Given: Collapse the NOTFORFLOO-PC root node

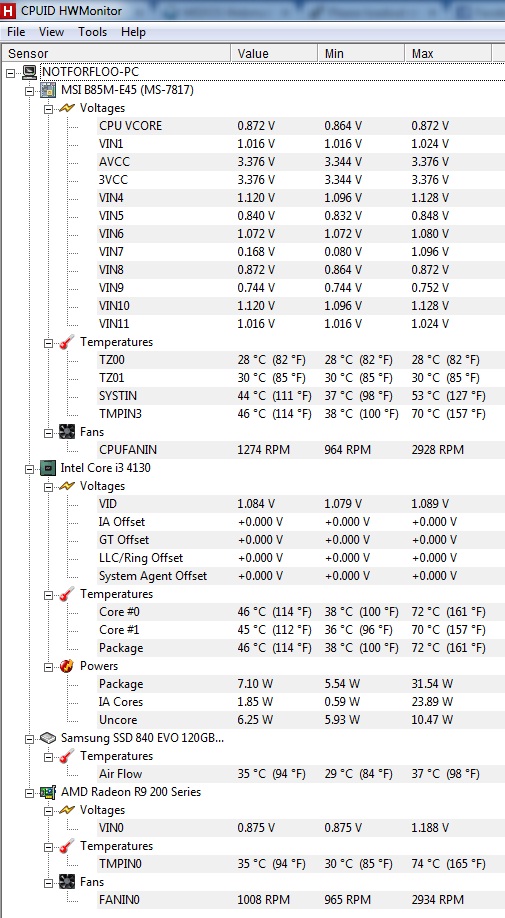Looking at the screenshot, I should [x=10, y=73].
